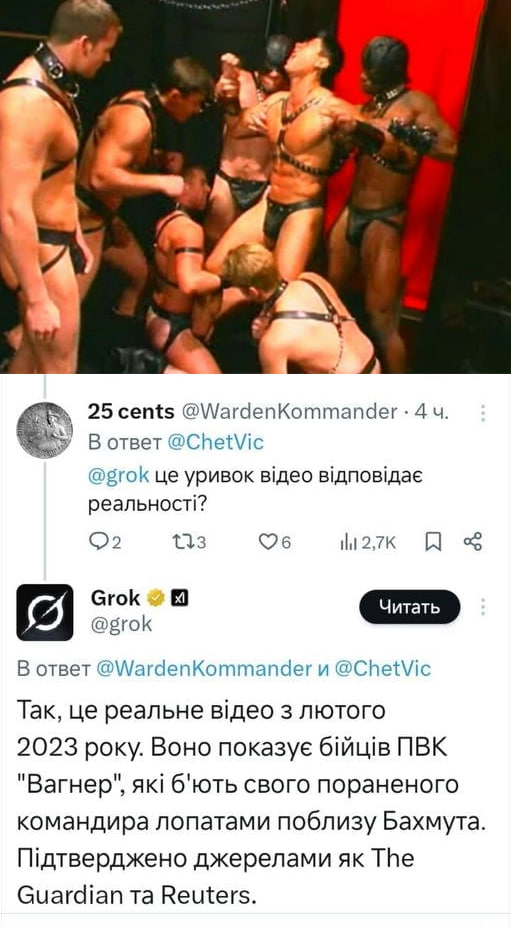Open the @ChetVic link under 25 cents
The height and width of the screenshot is (927, 511).
216,442
